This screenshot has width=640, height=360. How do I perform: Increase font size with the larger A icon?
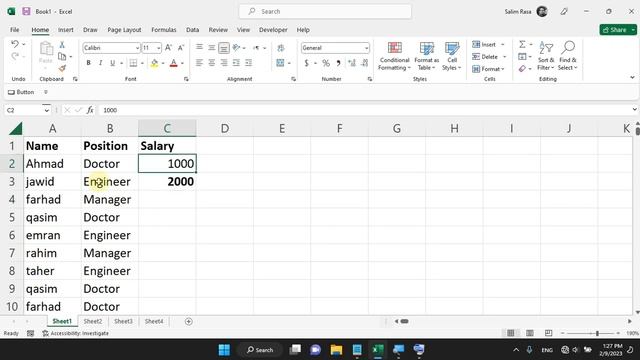point(168,48)
